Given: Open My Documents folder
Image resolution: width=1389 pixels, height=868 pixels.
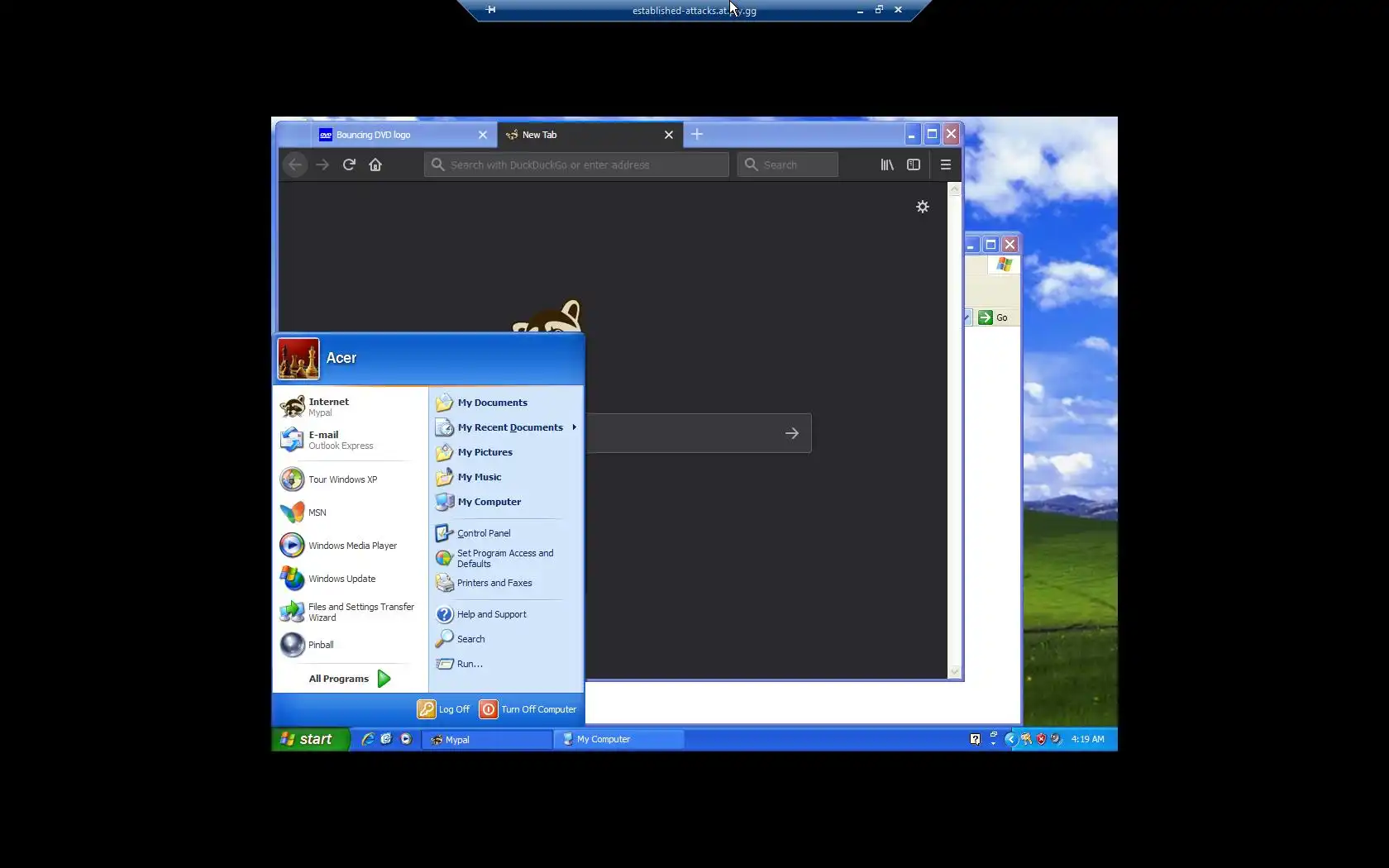Looking at the screenshot, I should pos(506,403).
